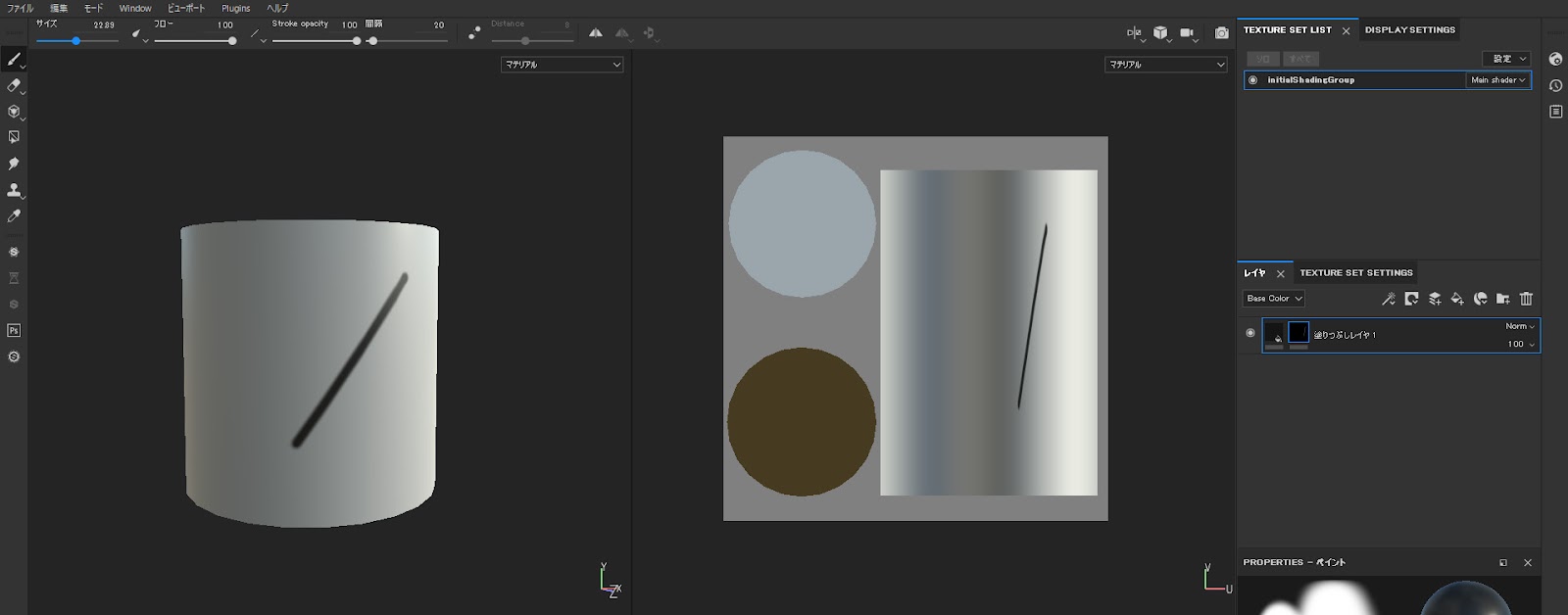1568x615 pixels.
Task: Adjust the フロー slider
Action: (195, 41)
